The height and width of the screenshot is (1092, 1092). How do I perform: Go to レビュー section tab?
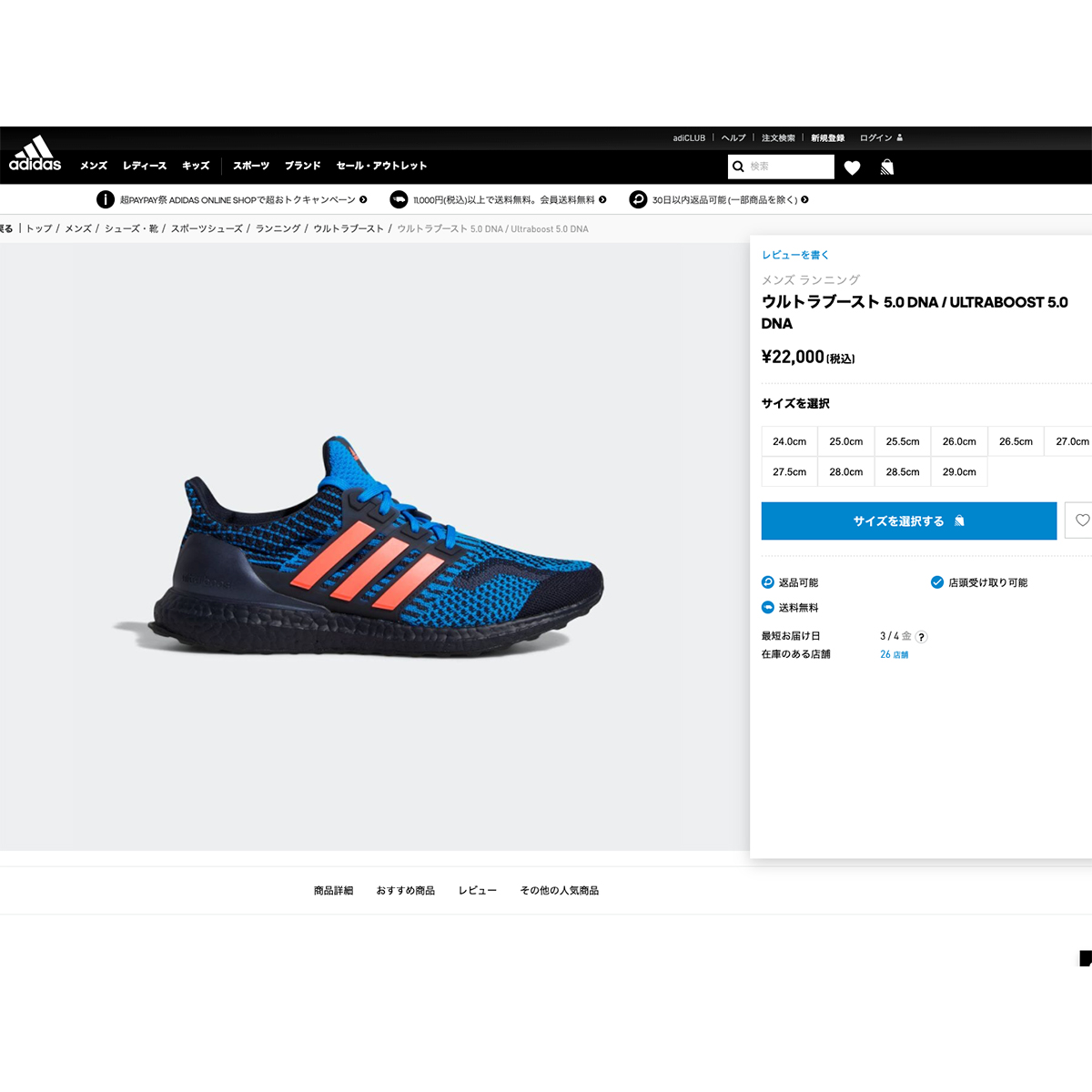478,891
